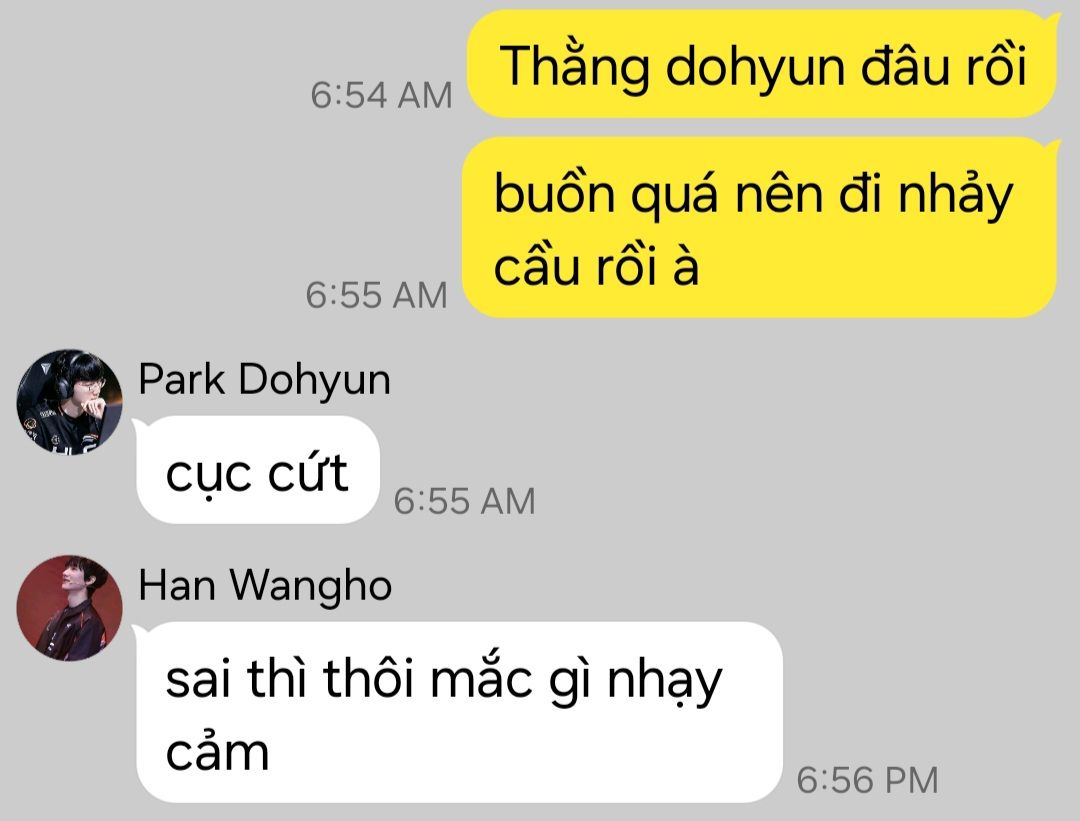Click the word 'buồn' in second bubble

tap(554, 194)
